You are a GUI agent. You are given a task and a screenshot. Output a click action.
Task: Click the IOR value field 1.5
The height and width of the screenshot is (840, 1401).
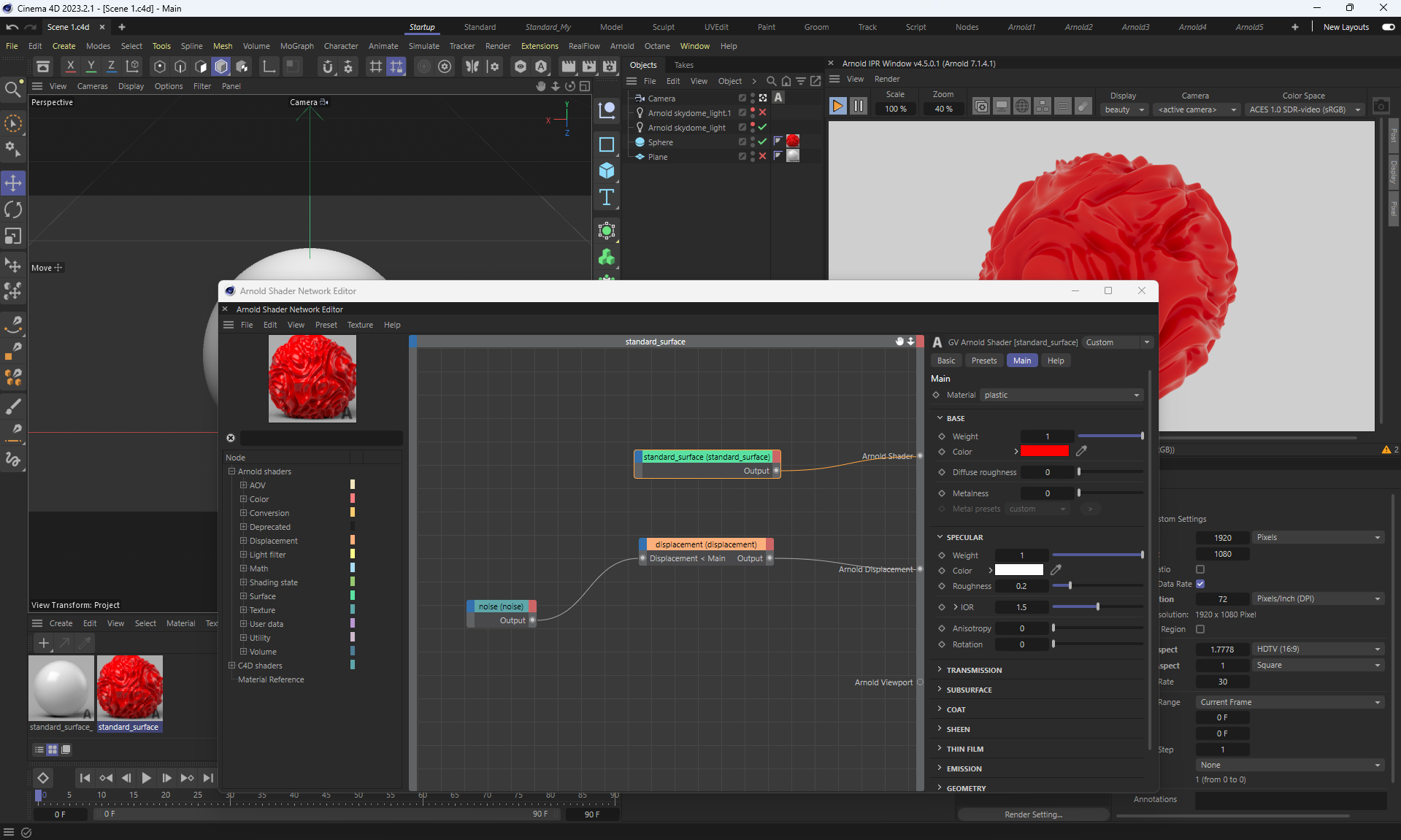click(1021, 607)
